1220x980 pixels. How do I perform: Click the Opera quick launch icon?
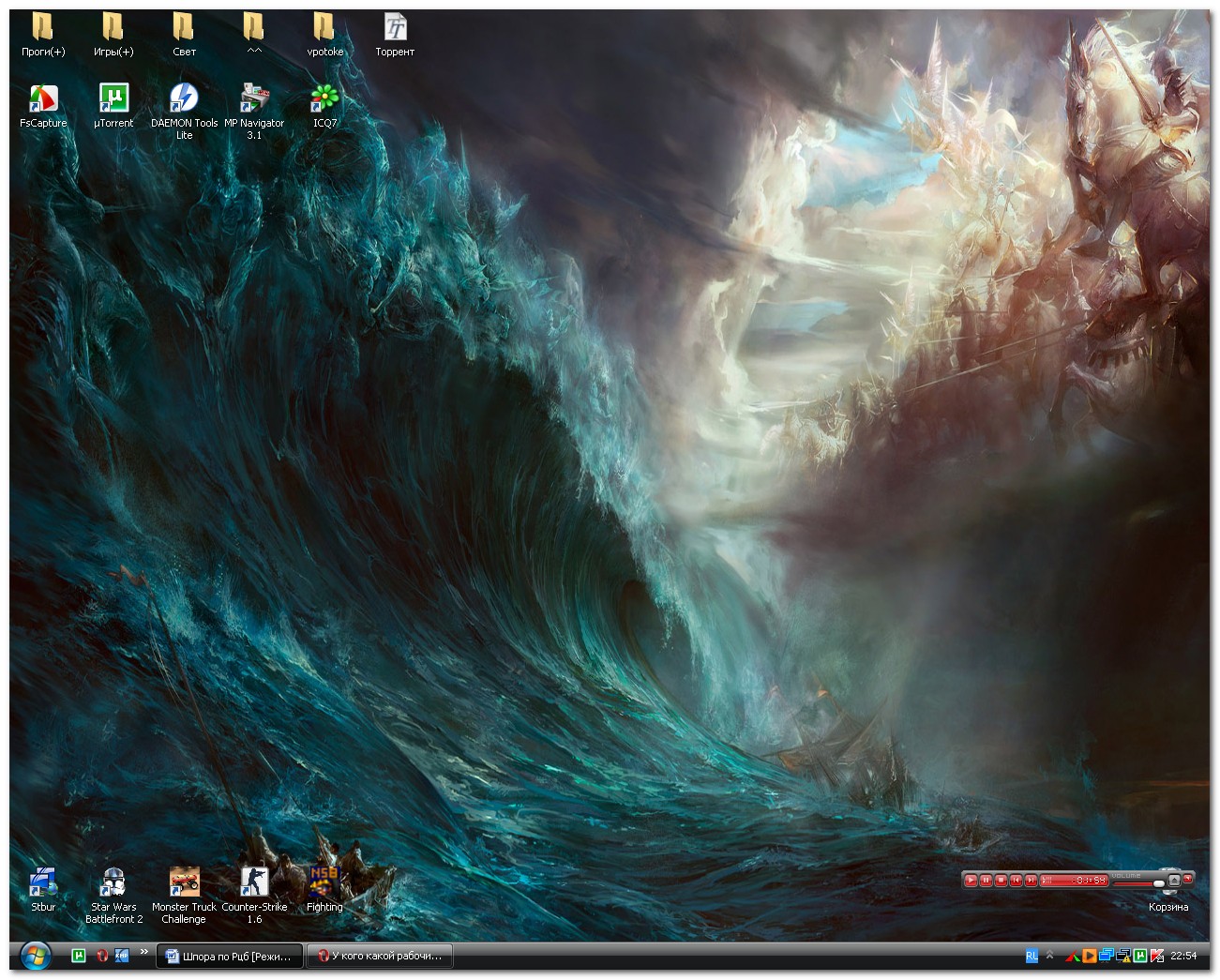[x=101, y=956]
